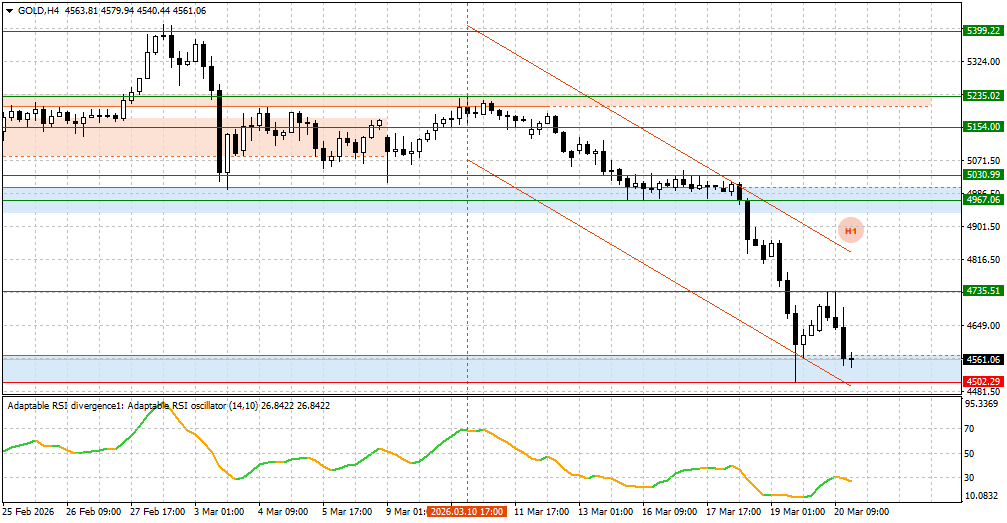
Task: Click the 25 Feb 2026 date label
Action: (28, 512)
